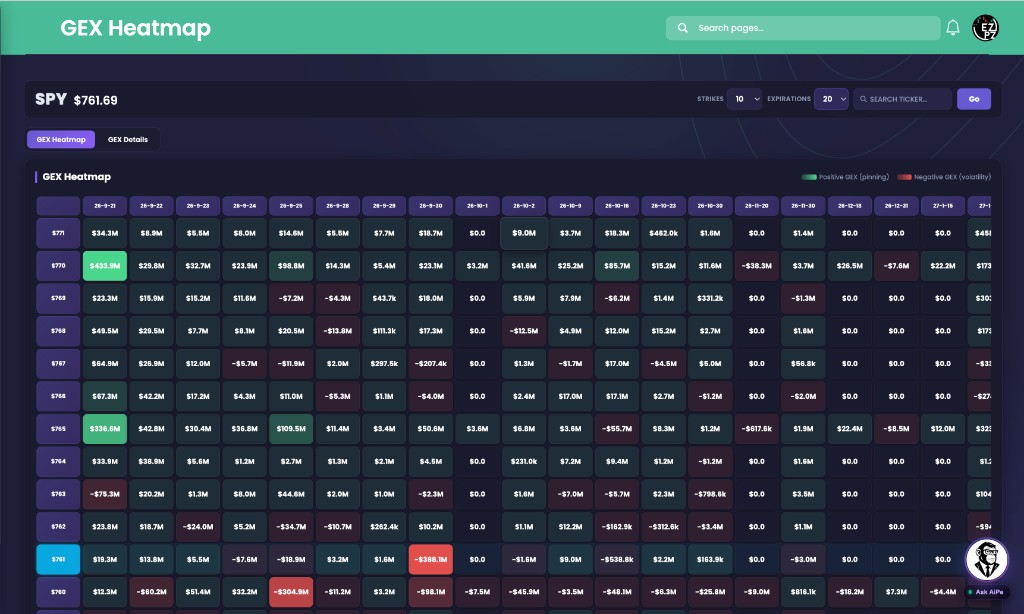Select the 26-9-25 expiration column header
This screenshot has height=614, width=1024.
[291, 206]
